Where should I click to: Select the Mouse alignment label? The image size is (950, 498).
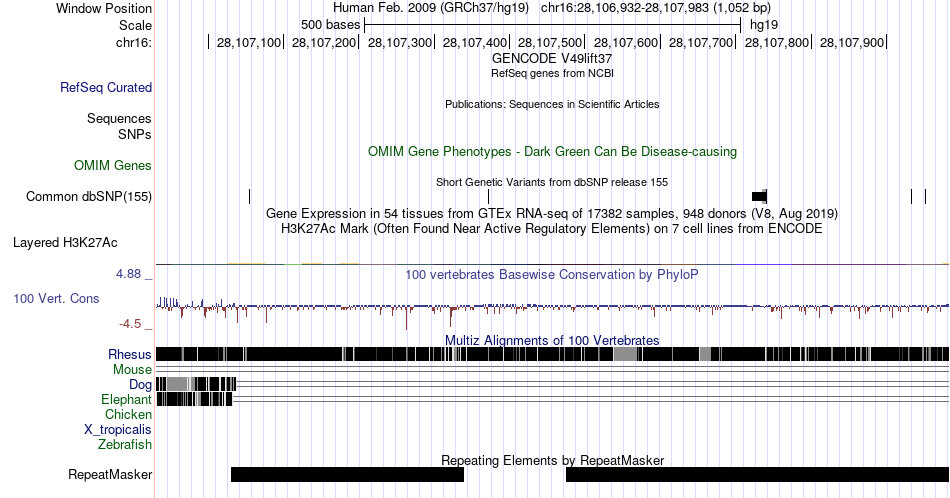click(132, 370)
